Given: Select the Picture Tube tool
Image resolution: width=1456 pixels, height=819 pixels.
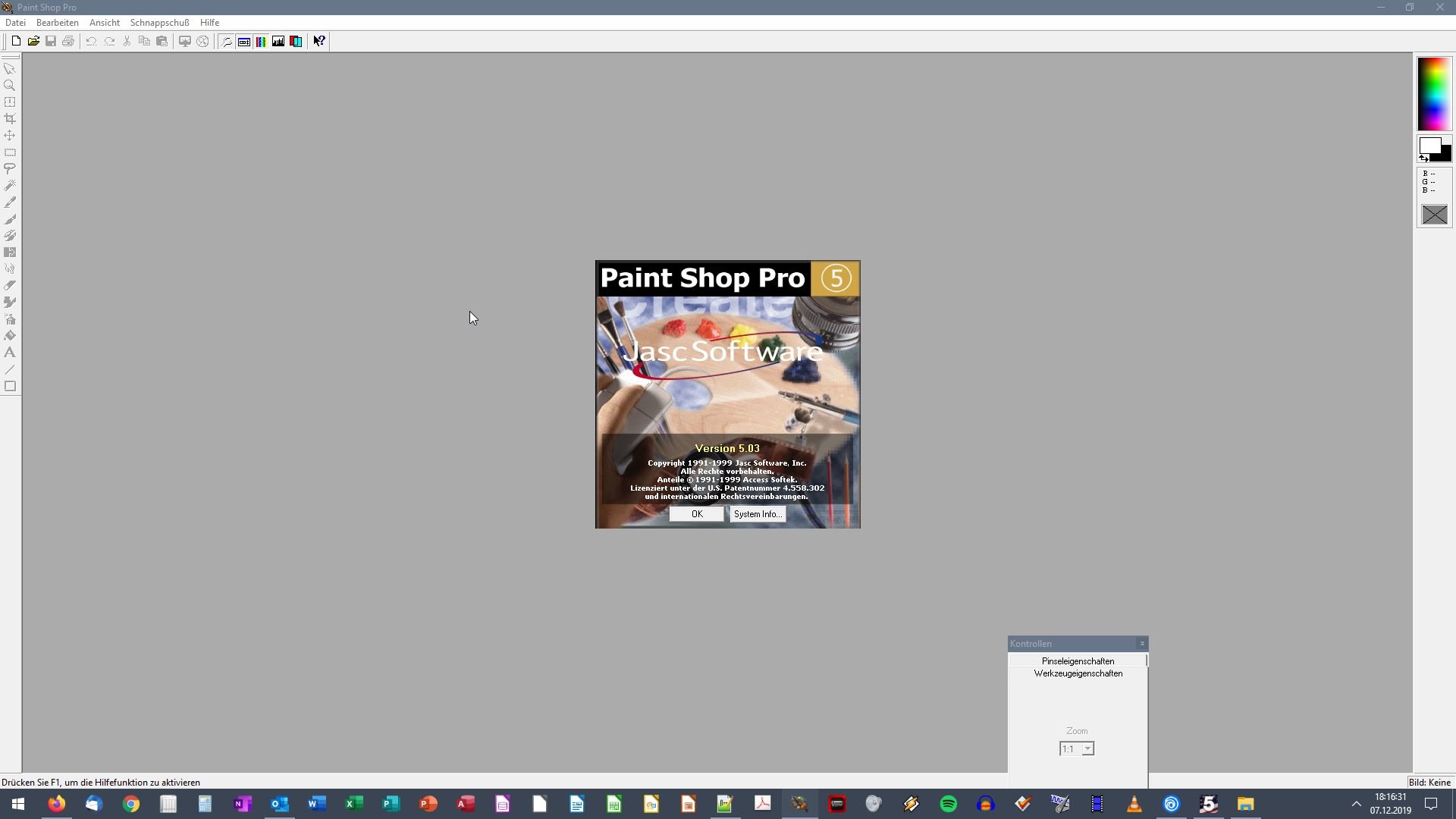Looking at the screenshot, I should click(x=10, y=302).
